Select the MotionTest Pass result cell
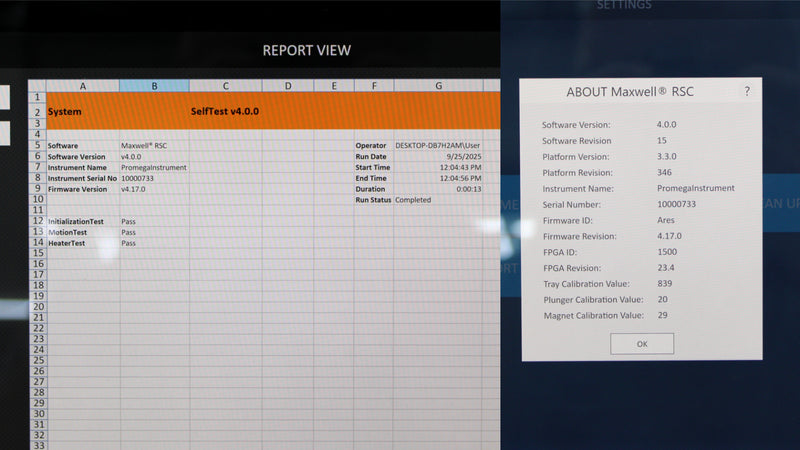This screenshot has width=800, height=450. [154, 232]
